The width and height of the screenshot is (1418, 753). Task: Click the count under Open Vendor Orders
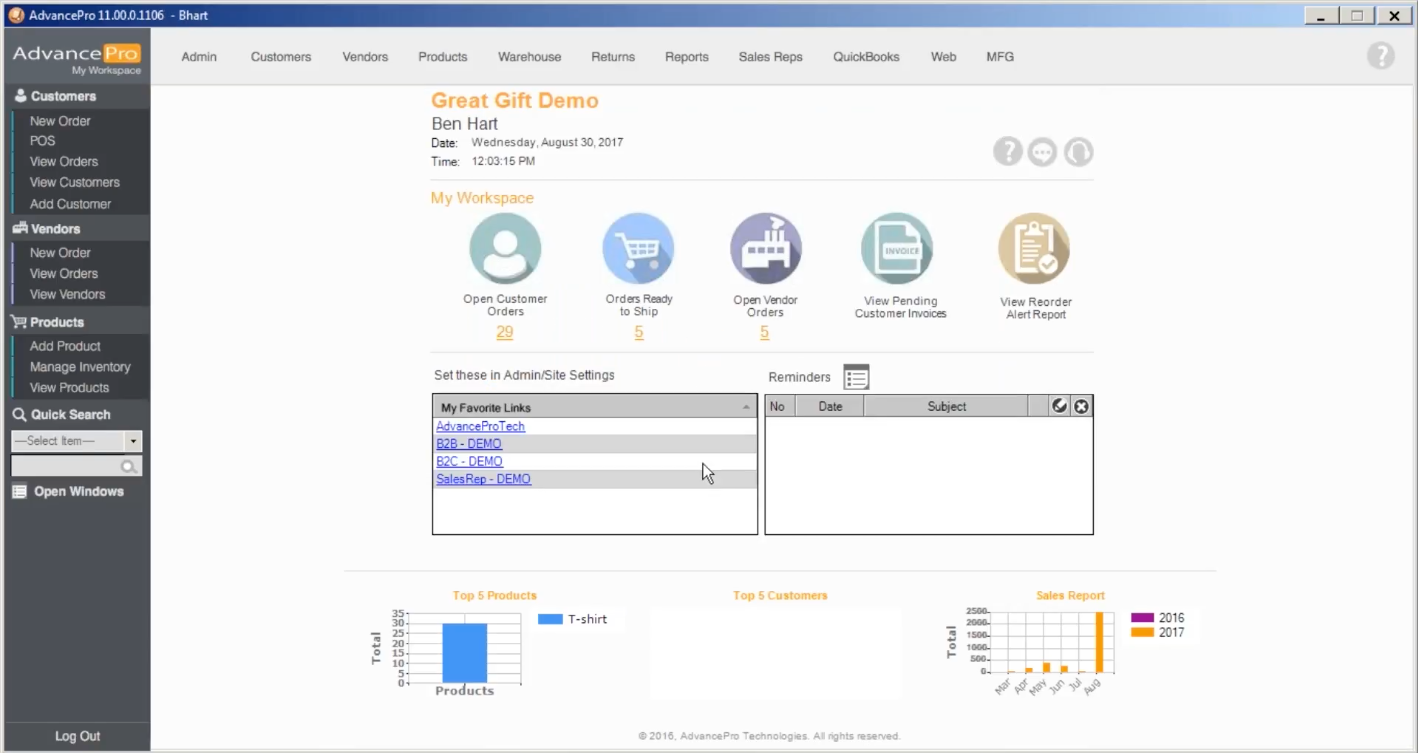(765, 332)
